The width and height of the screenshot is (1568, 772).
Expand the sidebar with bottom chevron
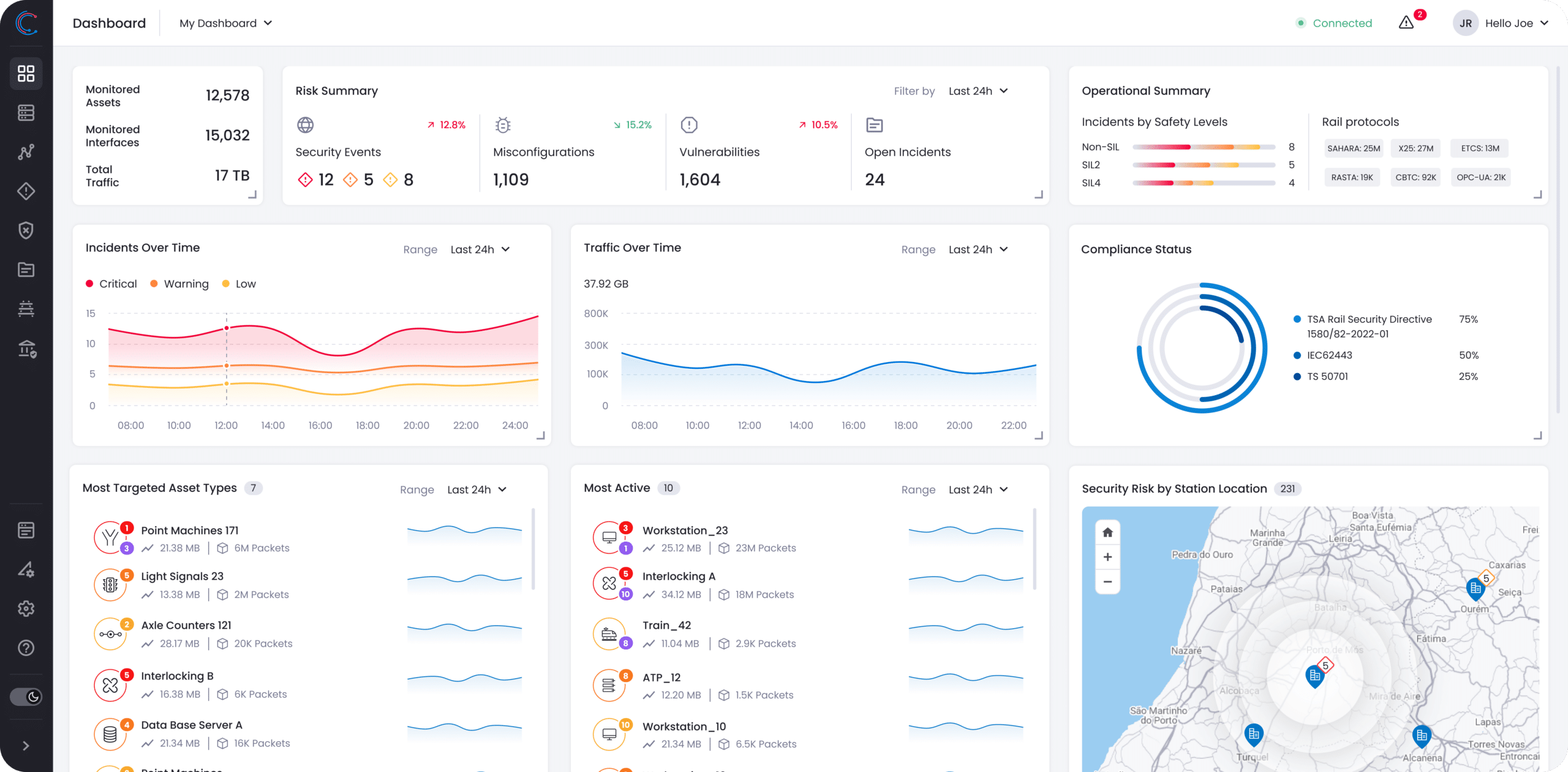click(26, 746)
